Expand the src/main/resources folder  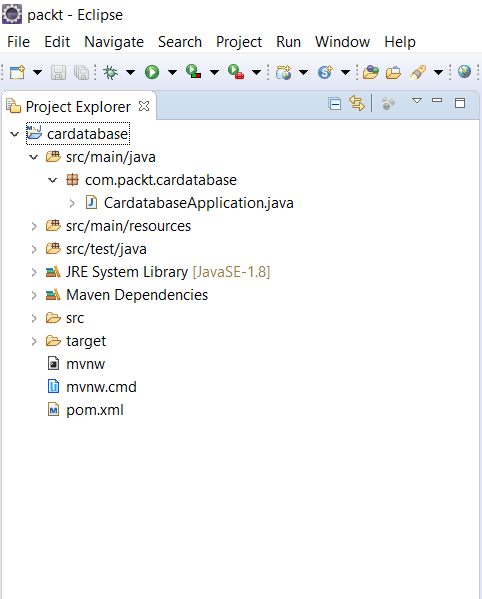(x=34, y=226)
